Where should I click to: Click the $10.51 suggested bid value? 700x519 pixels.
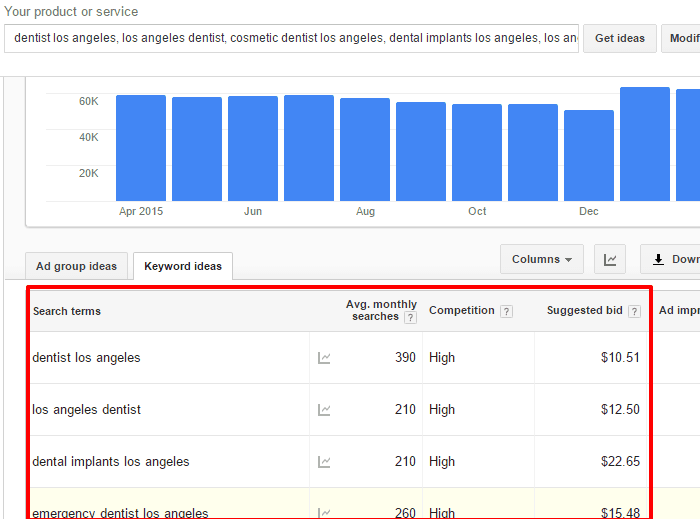pyautogui.click(x=620, y=357)
